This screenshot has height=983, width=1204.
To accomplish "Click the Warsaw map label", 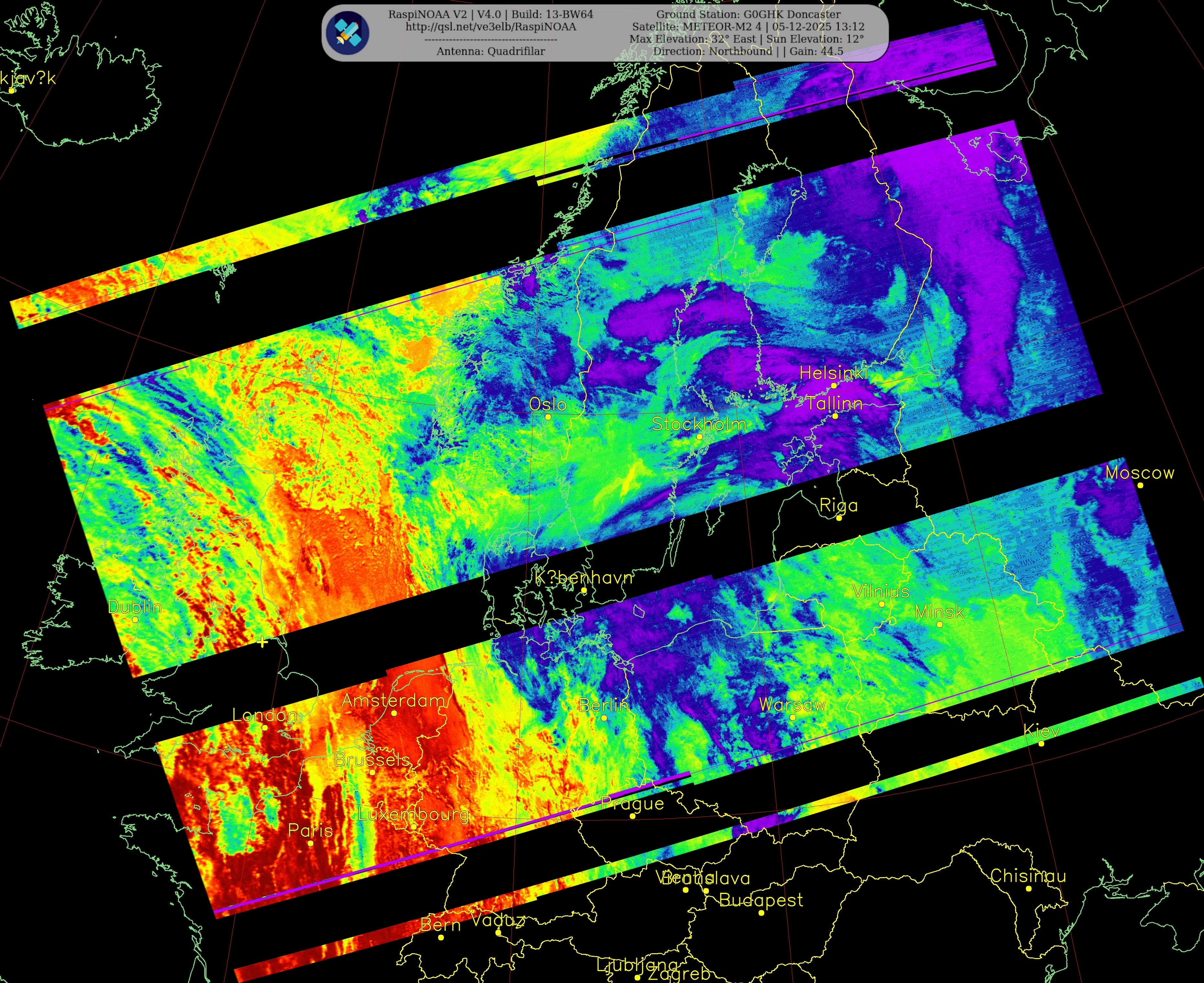I will pos(792,705).
